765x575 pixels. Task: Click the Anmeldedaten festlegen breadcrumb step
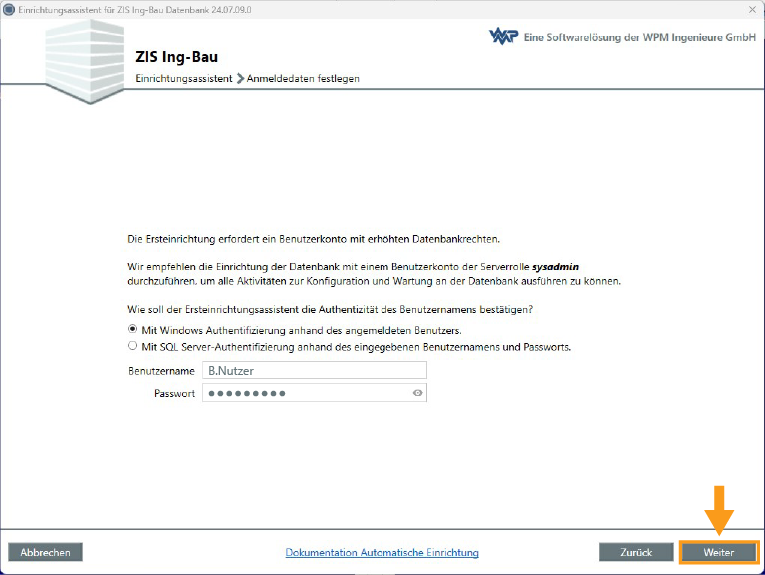point(303,78)
